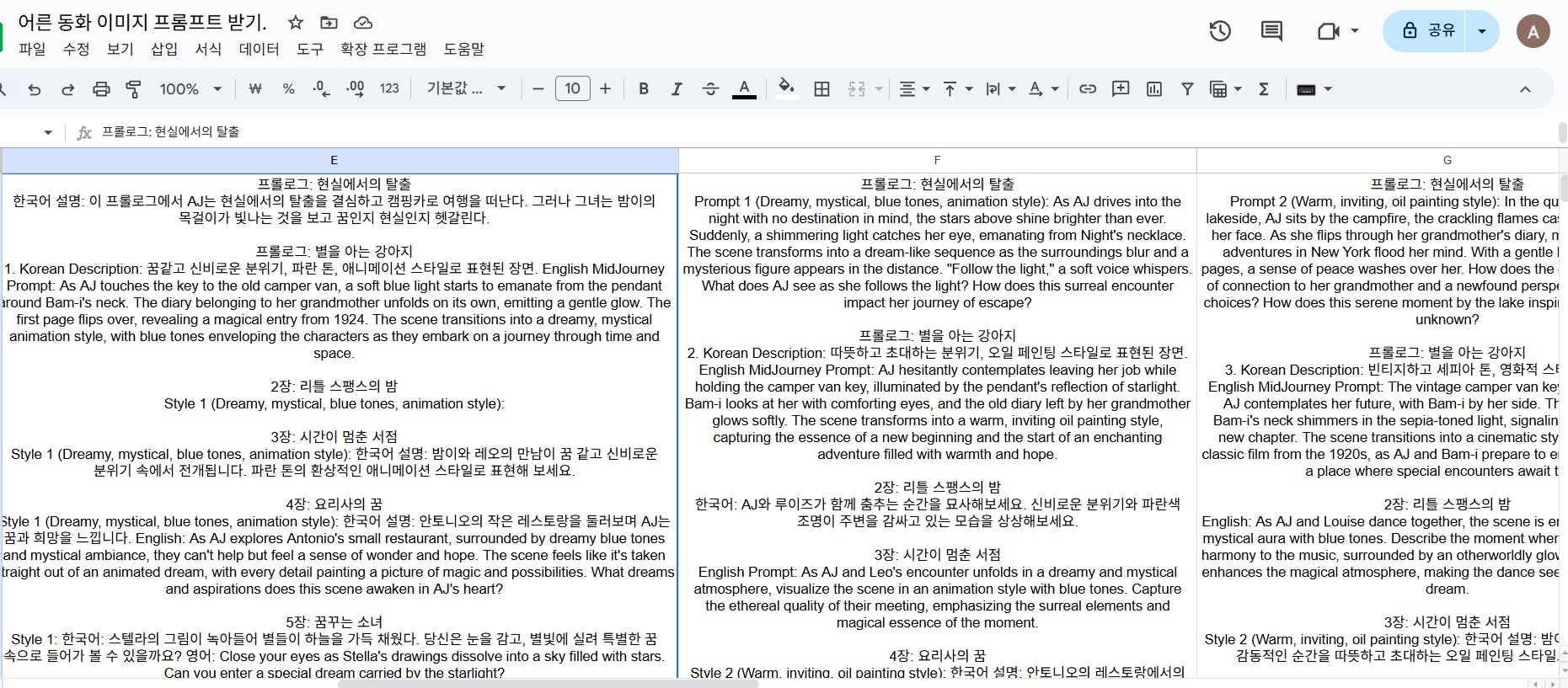The image size is (1568, 688).
Task: Open the 보기 menu
Action: click(x=120, y=50)
